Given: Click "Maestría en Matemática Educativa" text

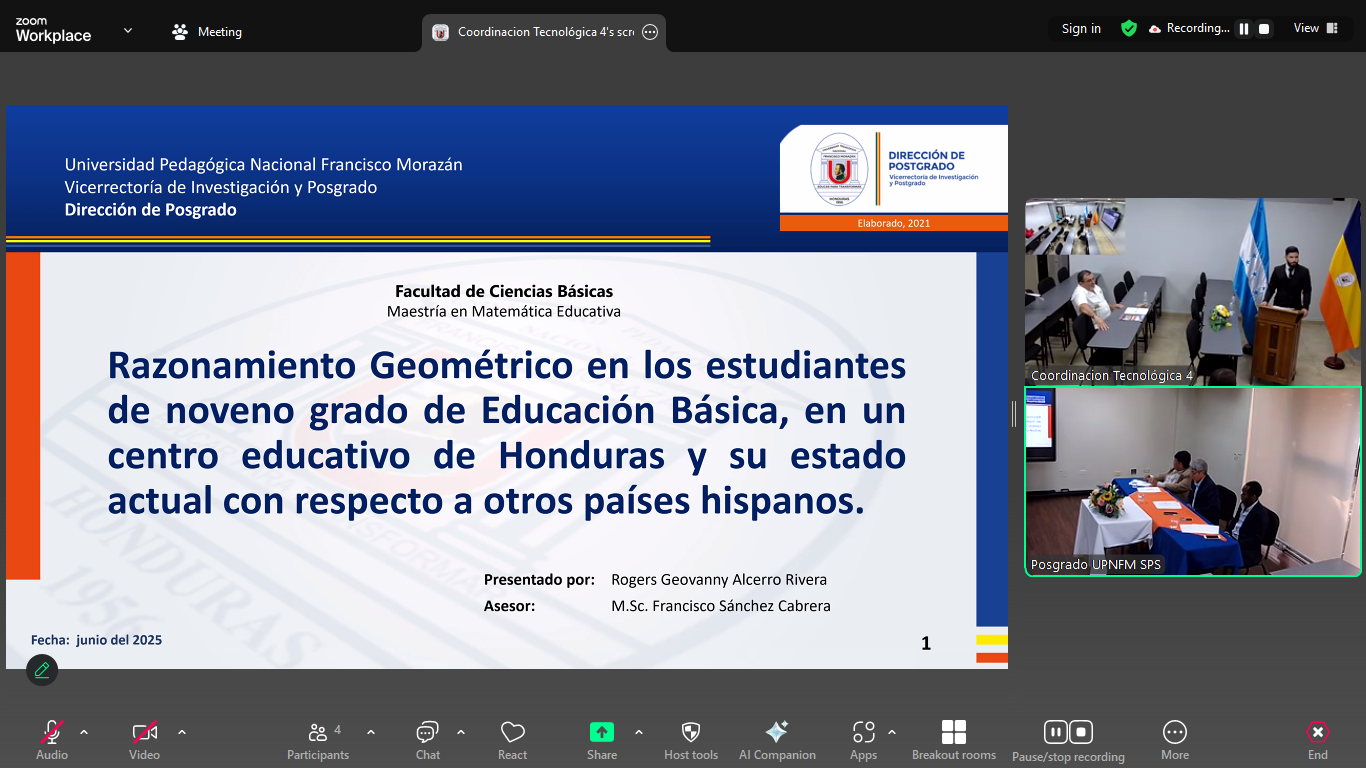Looking at the screenshot, I should (504, 312).
